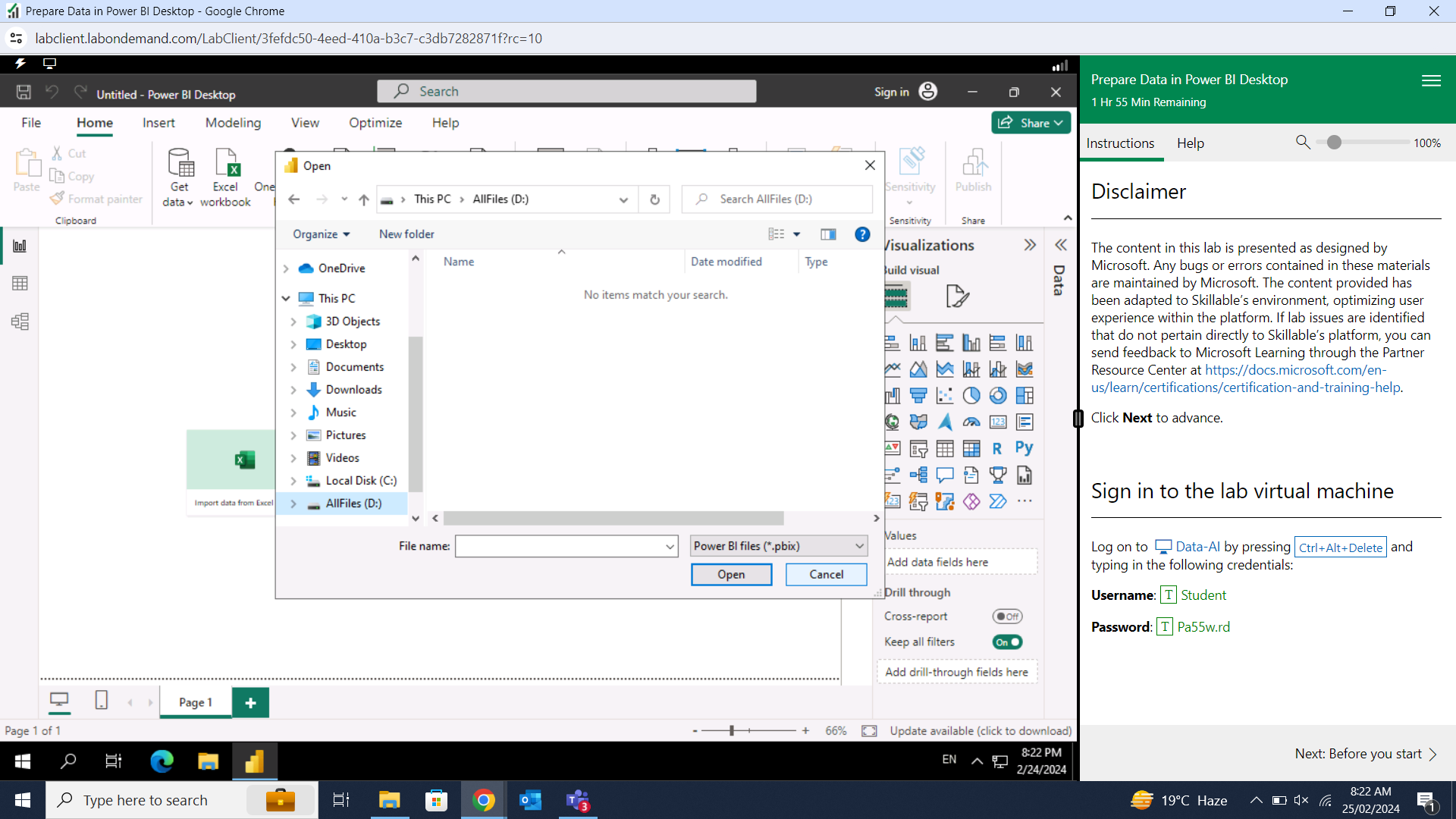Screen dimensions: 1456x819
Task: Click New folder in the Open dialog
Action: click(x=406, y=234)
